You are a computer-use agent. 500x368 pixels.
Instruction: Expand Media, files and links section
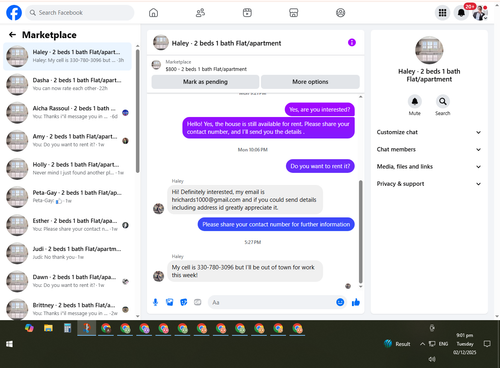pos(429,167)
